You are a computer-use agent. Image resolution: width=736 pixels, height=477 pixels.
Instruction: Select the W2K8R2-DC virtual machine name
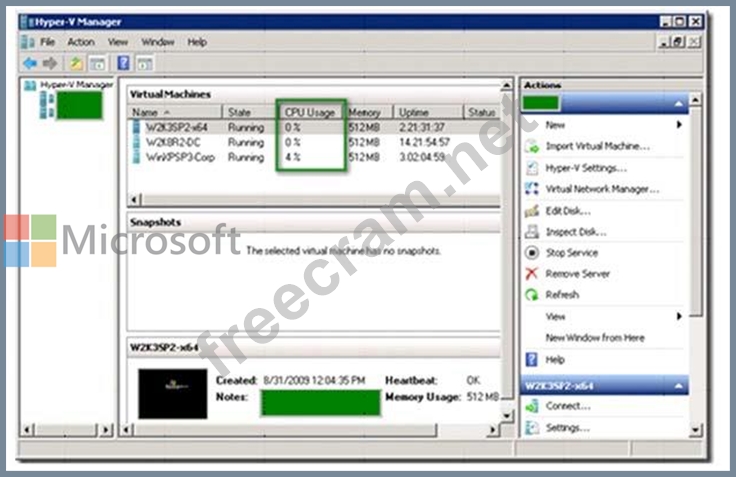coord(173,142)
